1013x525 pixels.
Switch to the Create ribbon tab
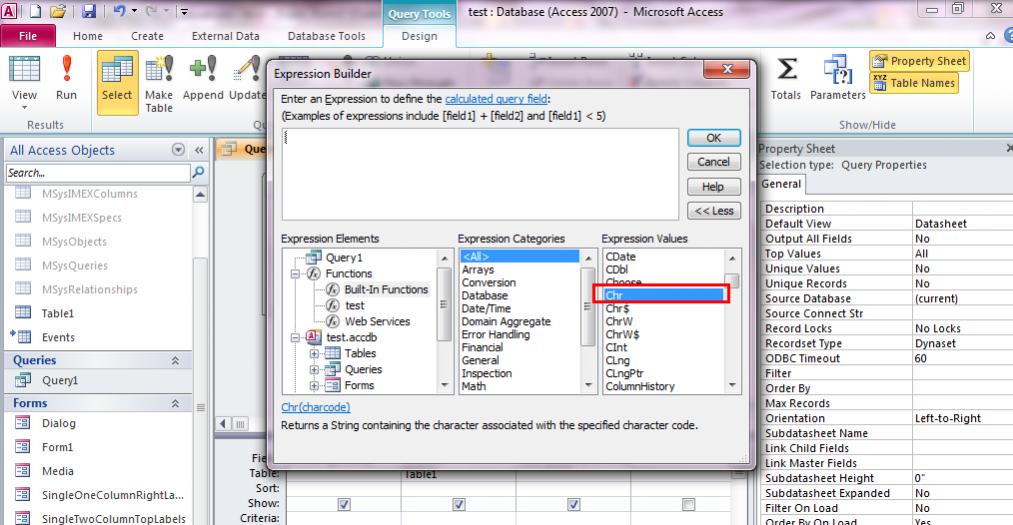click(147, 36)
